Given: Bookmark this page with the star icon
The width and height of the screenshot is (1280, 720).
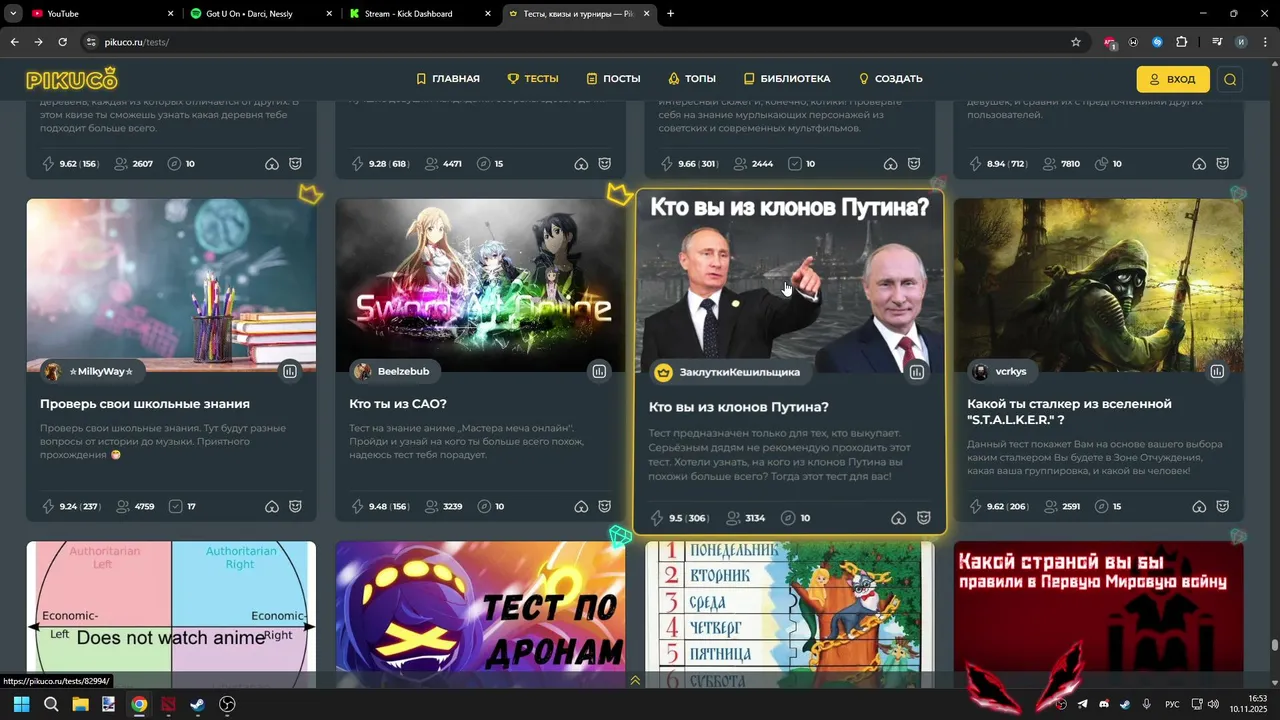Looking at the screenshot, I should click(x=1076, y=42).
